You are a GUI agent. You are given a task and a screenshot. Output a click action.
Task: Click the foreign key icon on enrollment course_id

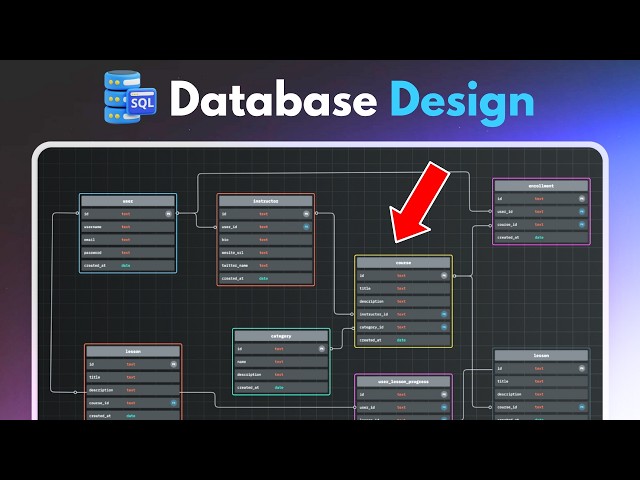(x=582, y=224)
